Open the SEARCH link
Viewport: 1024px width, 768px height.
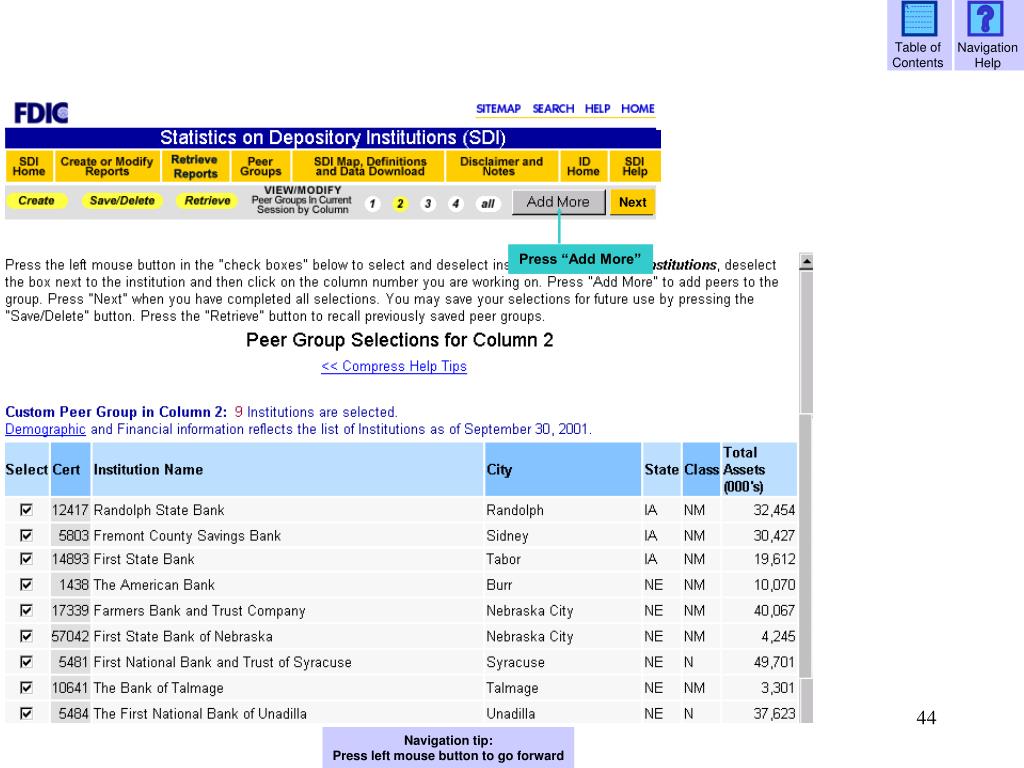point(553,108)
